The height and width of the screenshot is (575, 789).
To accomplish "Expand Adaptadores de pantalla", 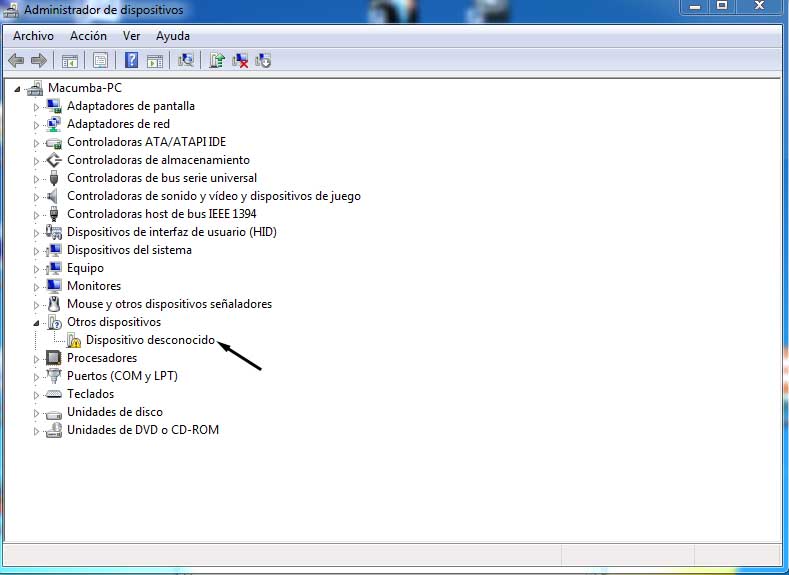I will (36, 107).
